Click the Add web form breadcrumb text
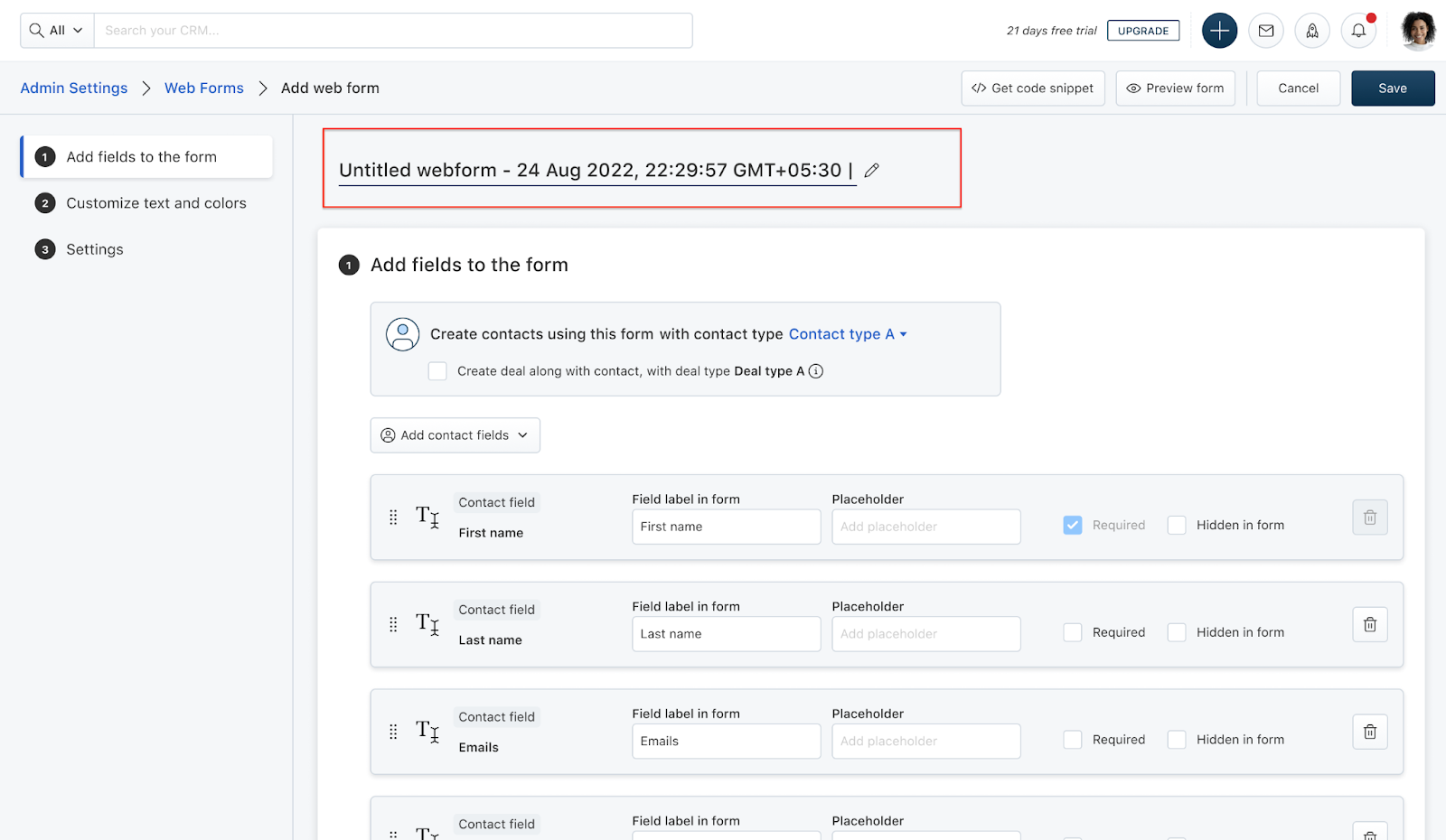 click(330, 89)
